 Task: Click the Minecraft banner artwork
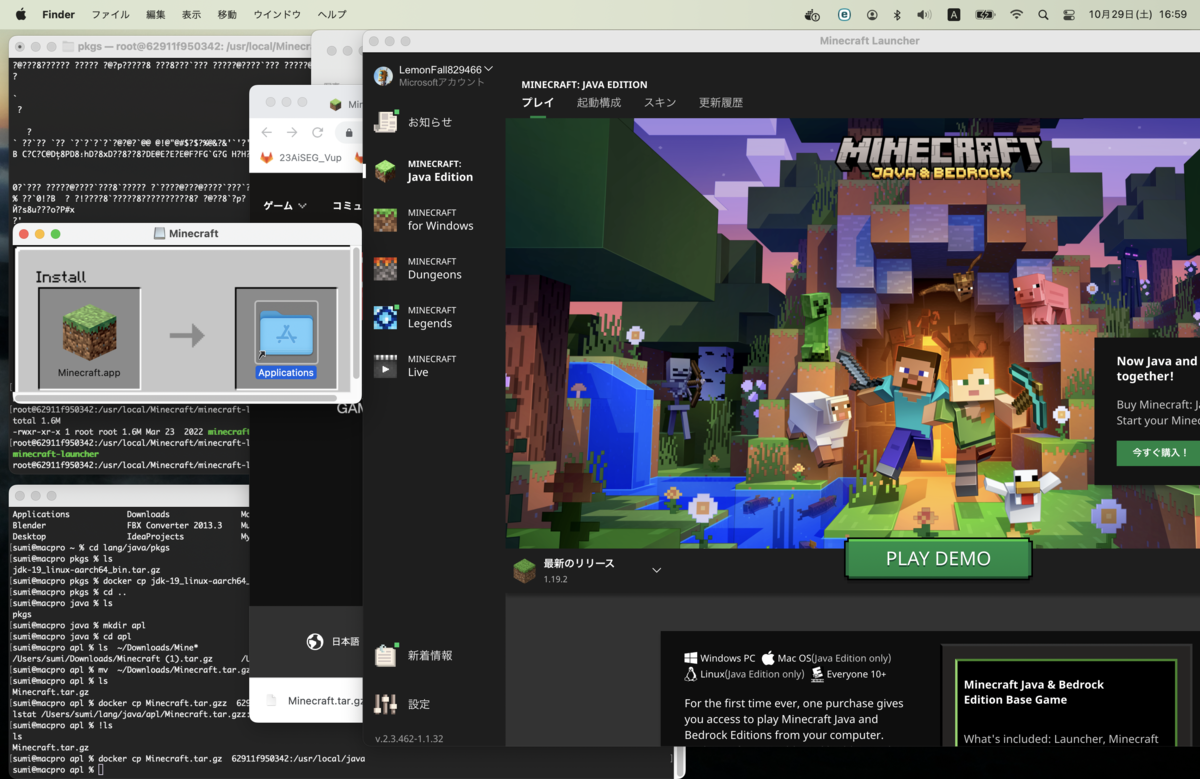(852, 333)
